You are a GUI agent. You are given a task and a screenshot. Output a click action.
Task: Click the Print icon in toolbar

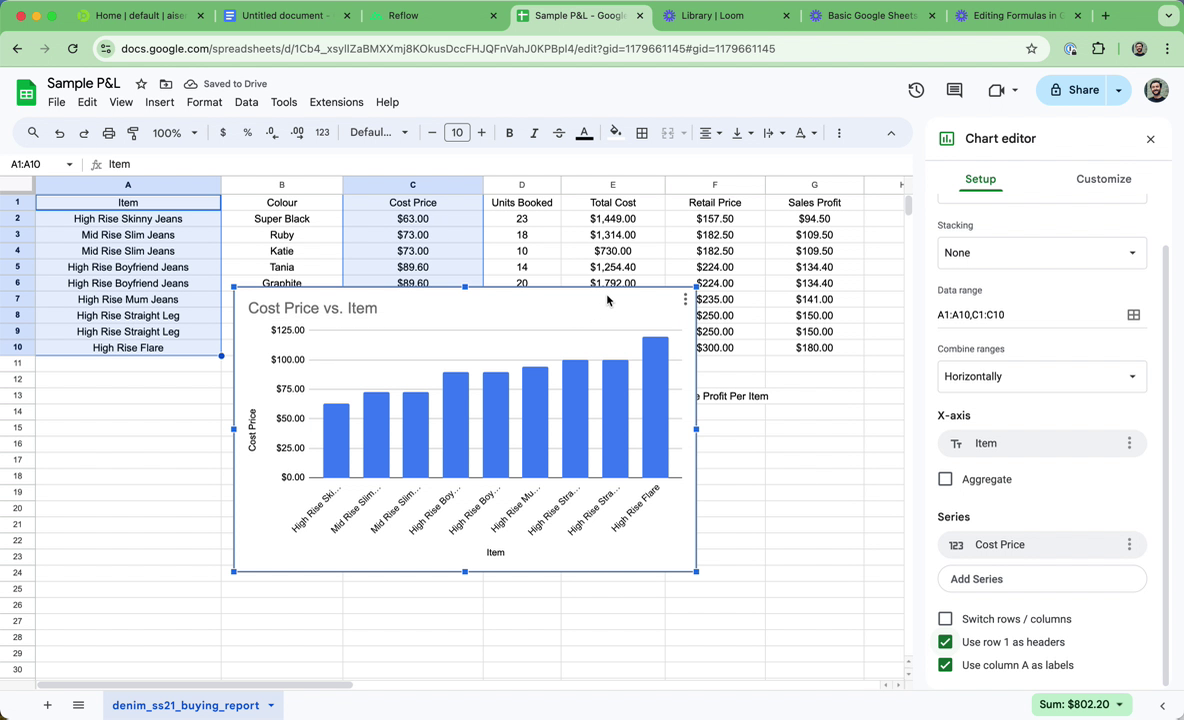click(108, 133)
